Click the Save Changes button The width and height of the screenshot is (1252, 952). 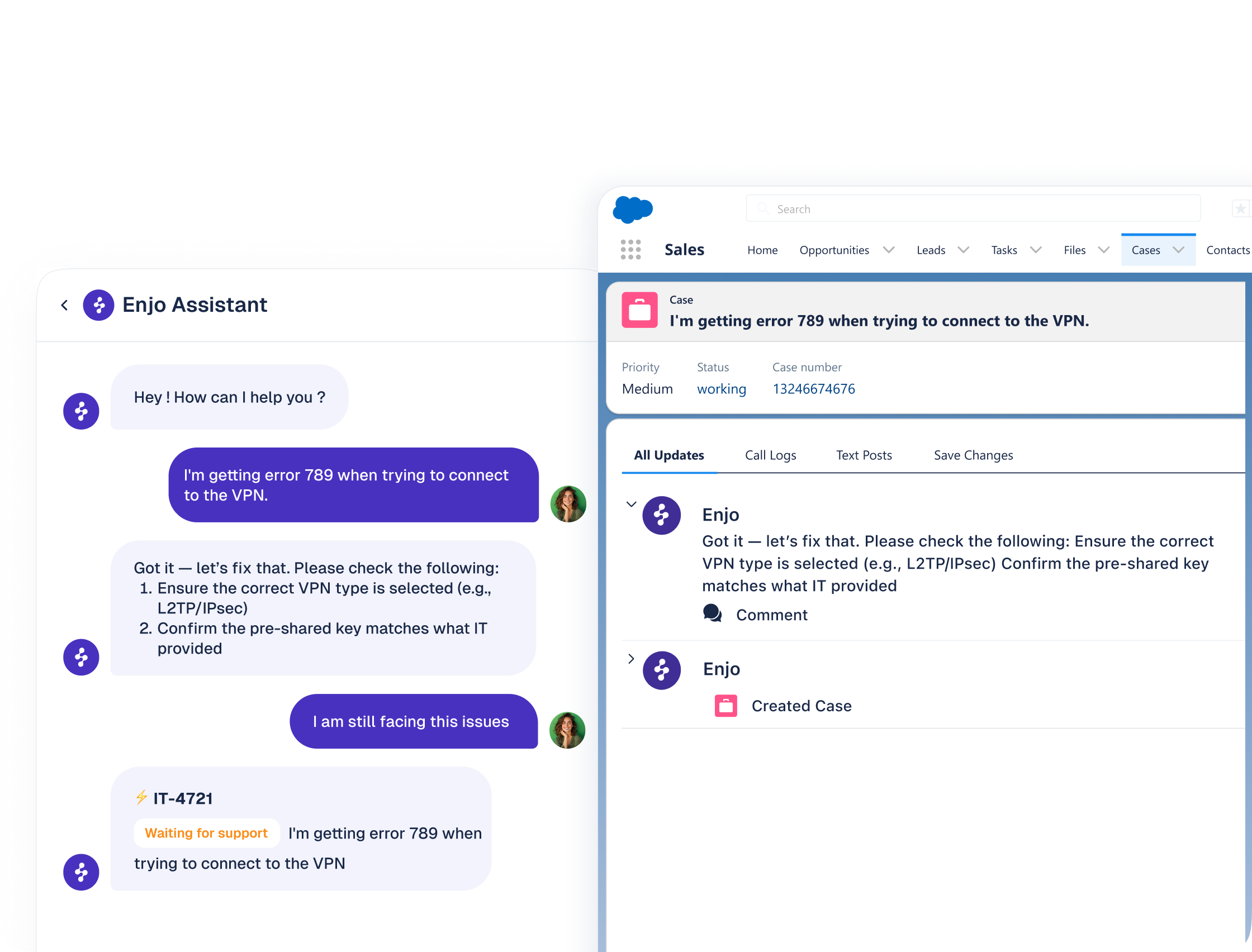click(973, 455)
